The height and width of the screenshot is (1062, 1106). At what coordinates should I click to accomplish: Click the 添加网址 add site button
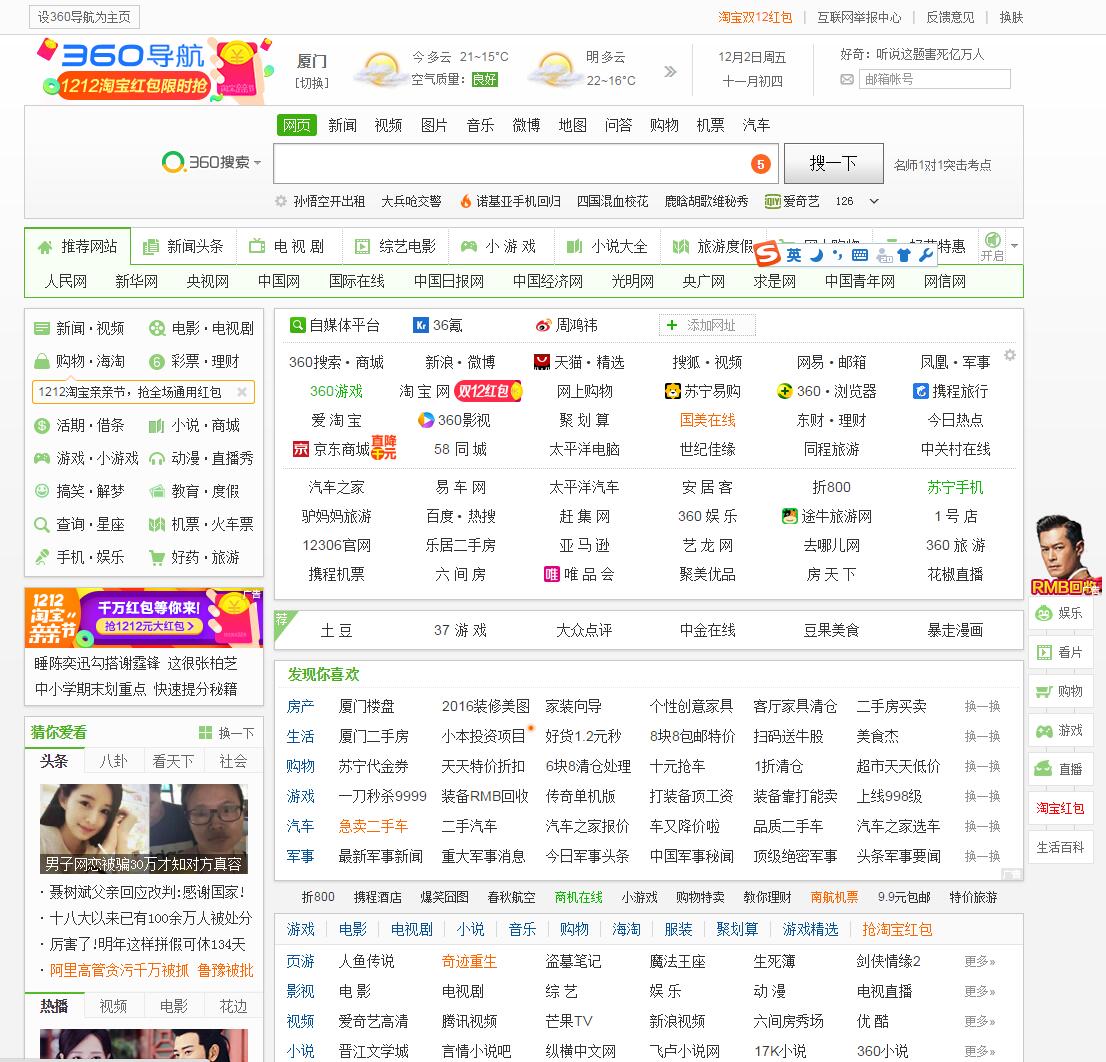pyautogui.click(x=707, y=325)
